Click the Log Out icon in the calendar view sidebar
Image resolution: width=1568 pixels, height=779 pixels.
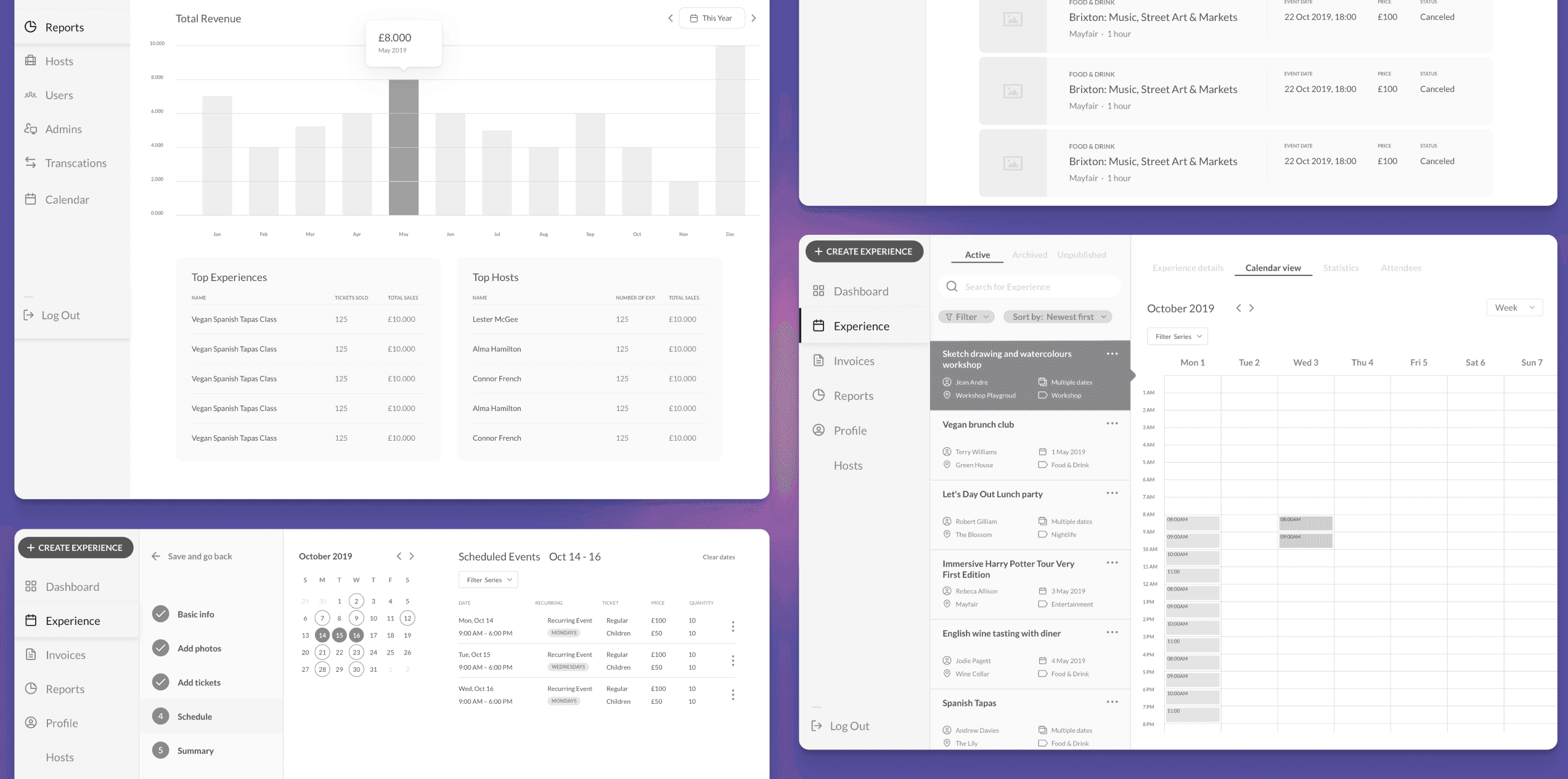coord(817,726)
